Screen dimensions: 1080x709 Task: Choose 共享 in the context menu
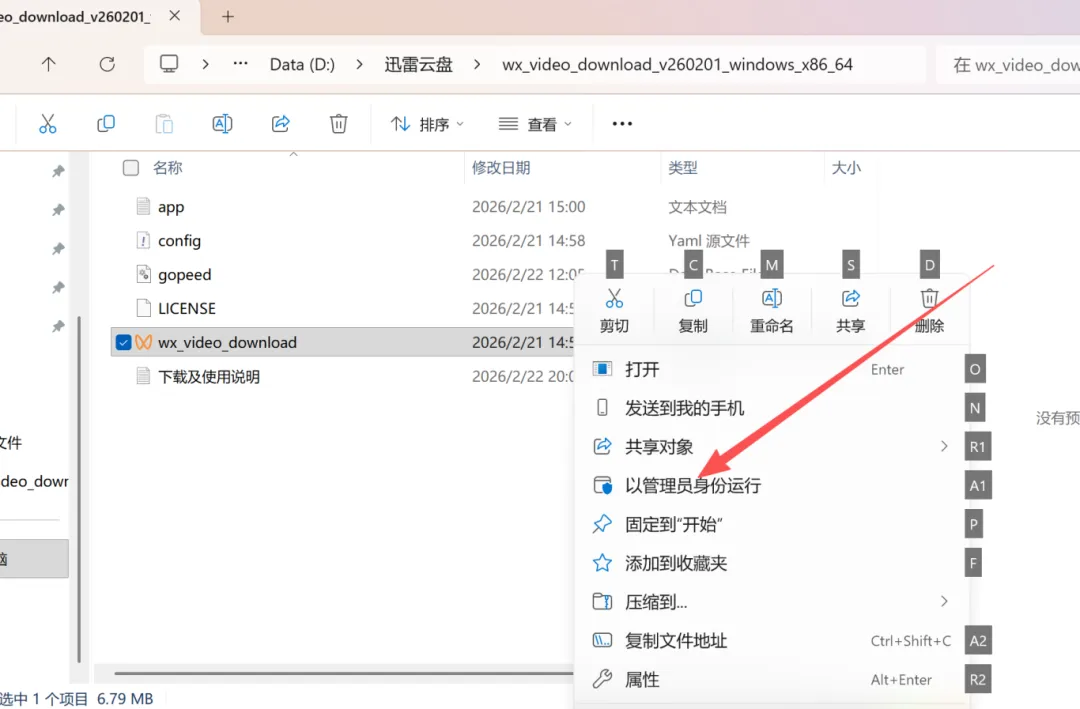pyautogui.click(x=851, y=310)
